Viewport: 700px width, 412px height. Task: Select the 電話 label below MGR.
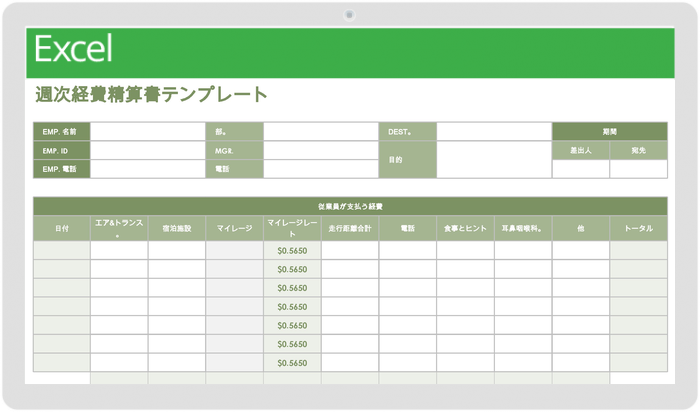[x=234, y=169]
